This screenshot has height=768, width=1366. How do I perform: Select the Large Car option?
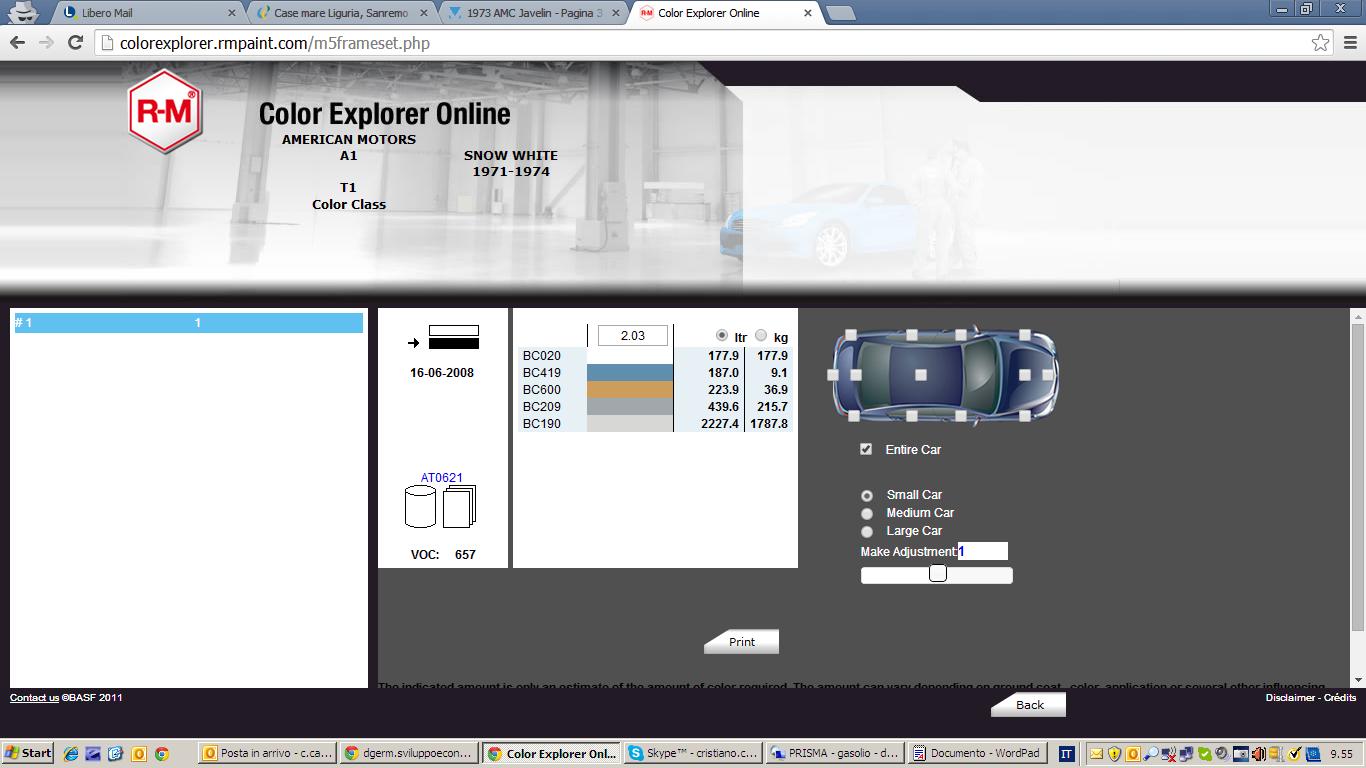[x=867, y=531]
